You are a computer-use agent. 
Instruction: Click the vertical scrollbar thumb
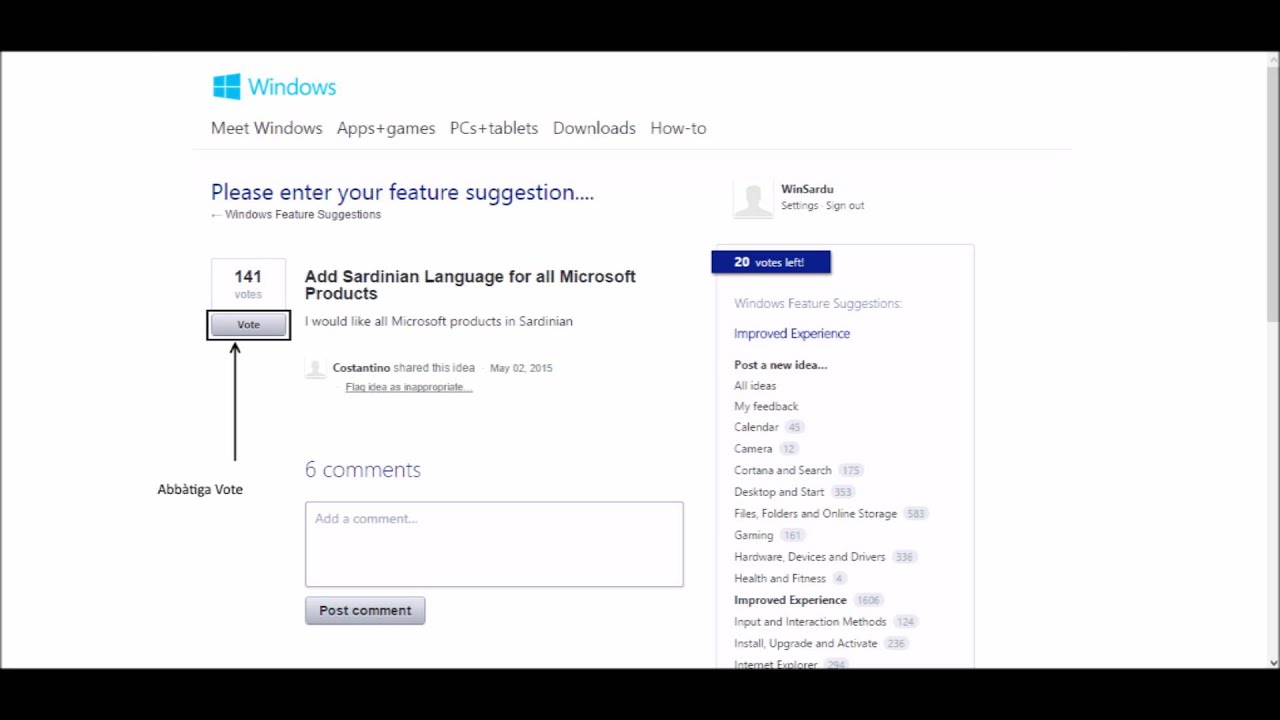tap(1273, 194)
